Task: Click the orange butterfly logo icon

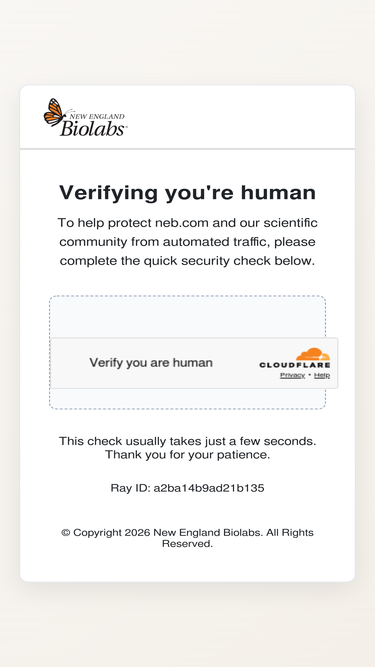Action: (x=54, y=112)
